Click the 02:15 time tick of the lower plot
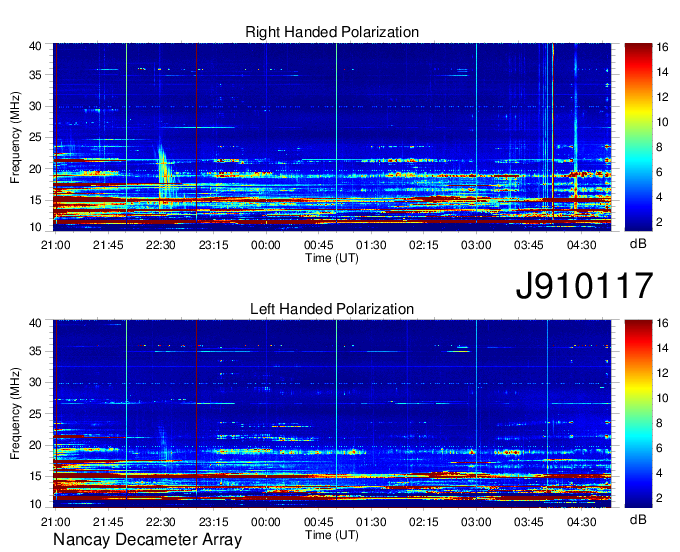Screen dimensions: 680x552 (424, 522)
